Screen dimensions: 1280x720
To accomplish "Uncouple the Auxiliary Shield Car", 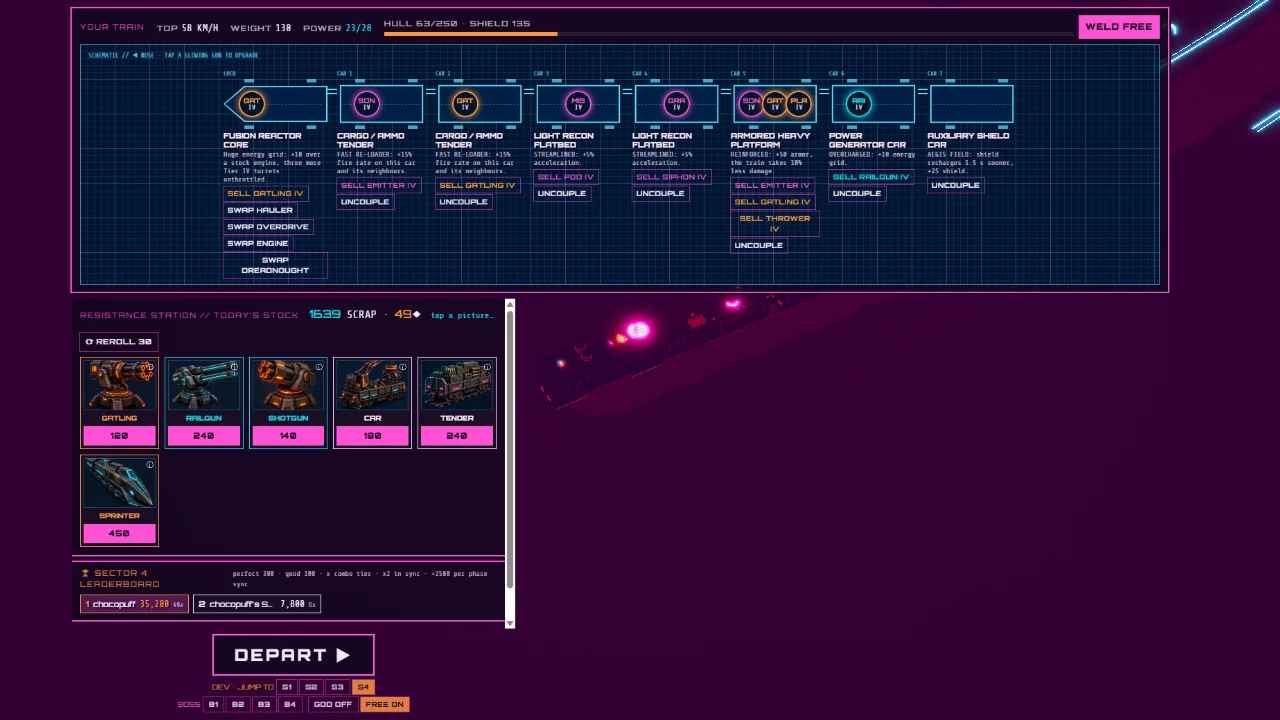I will click(955, 185).
